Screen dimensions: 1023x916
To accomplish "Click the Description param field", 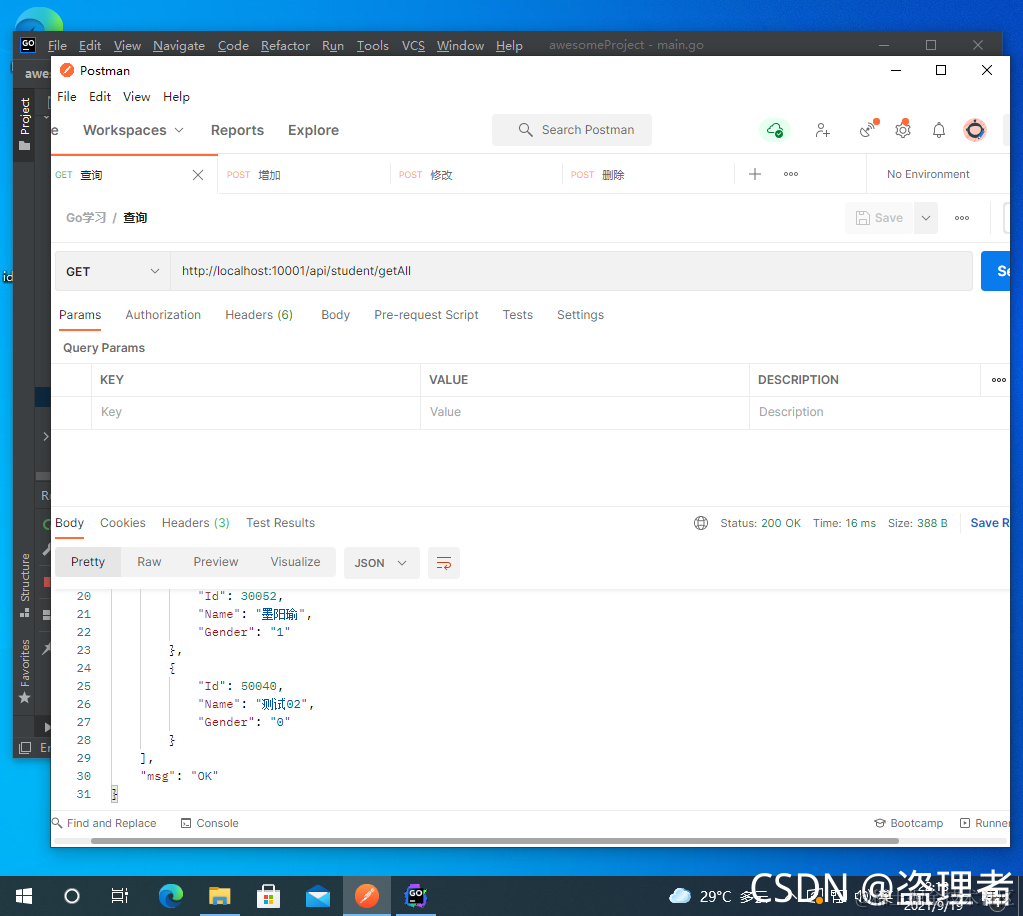I will click(879, 412).
